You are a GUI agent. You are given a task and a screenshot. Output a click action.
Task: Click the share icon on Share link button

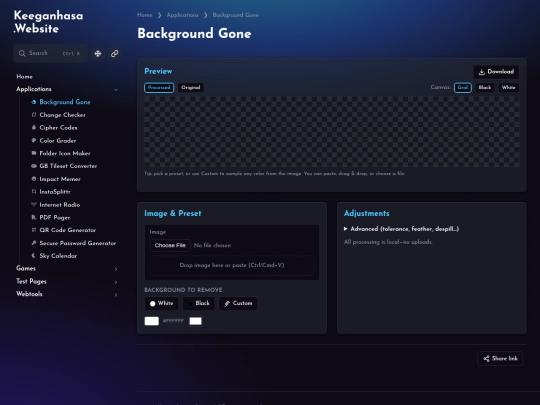[486, 359]
